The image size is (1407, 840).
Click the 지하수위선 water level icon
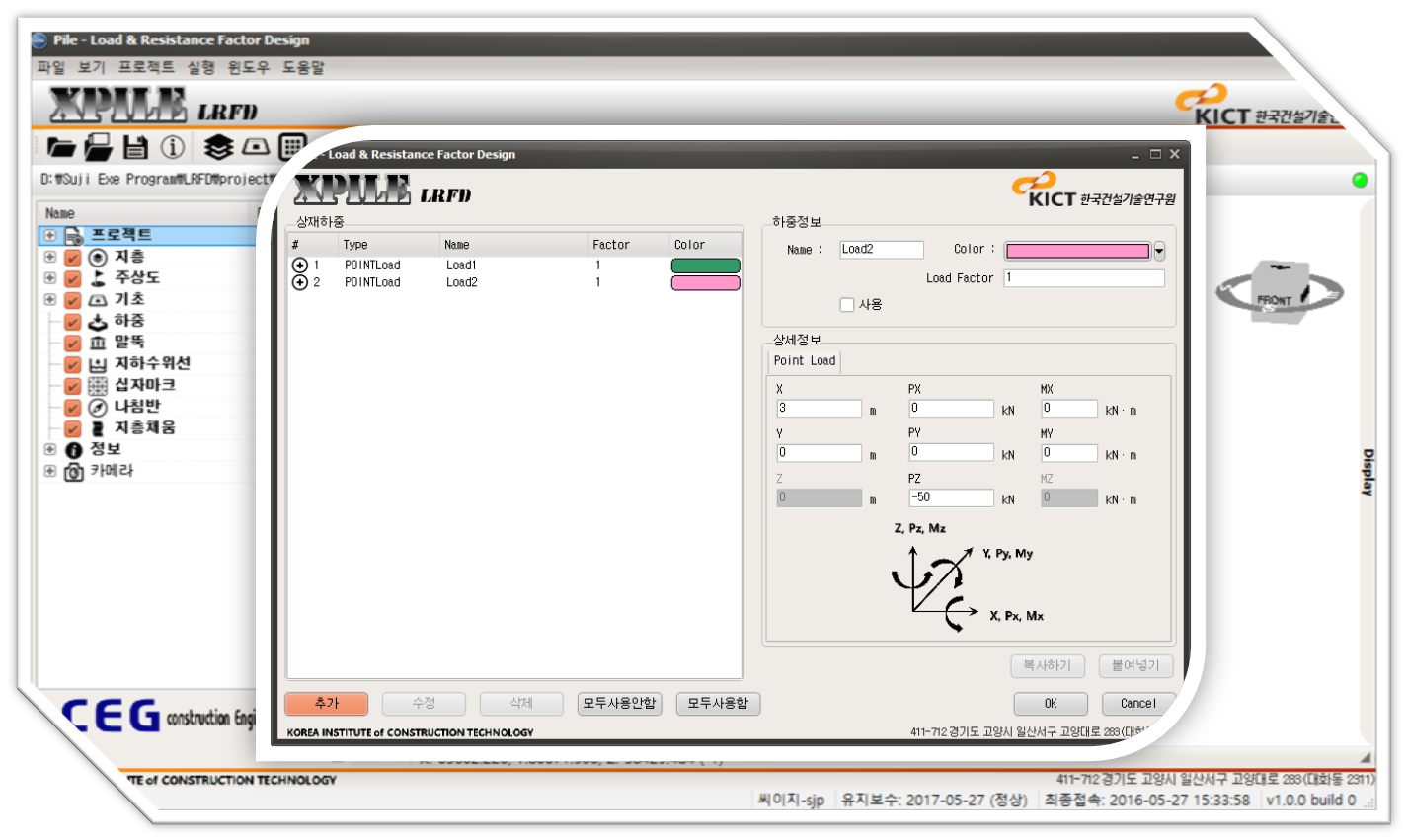coord(98,364)
